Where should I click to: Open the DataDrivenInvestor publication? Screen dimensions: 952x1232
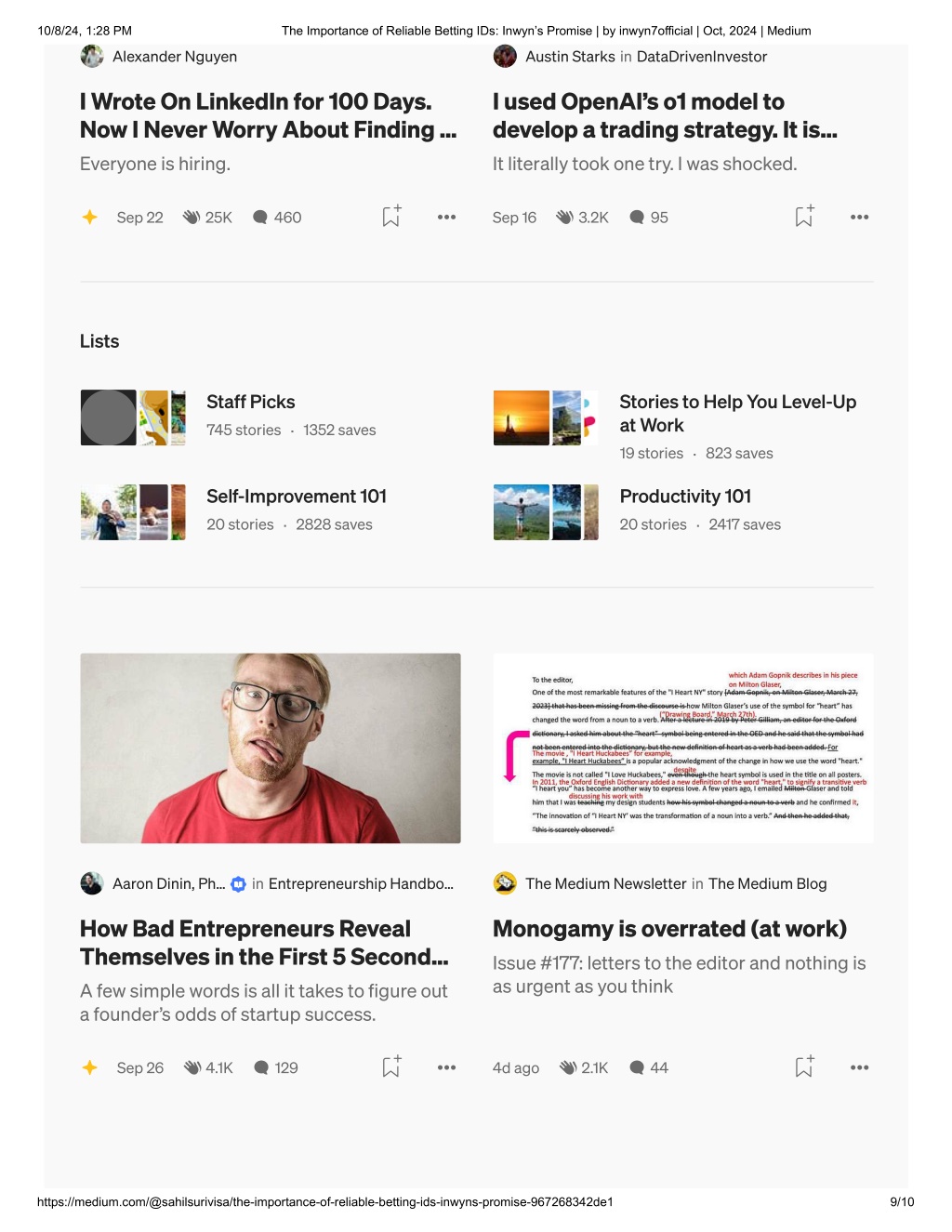point(702,57)
